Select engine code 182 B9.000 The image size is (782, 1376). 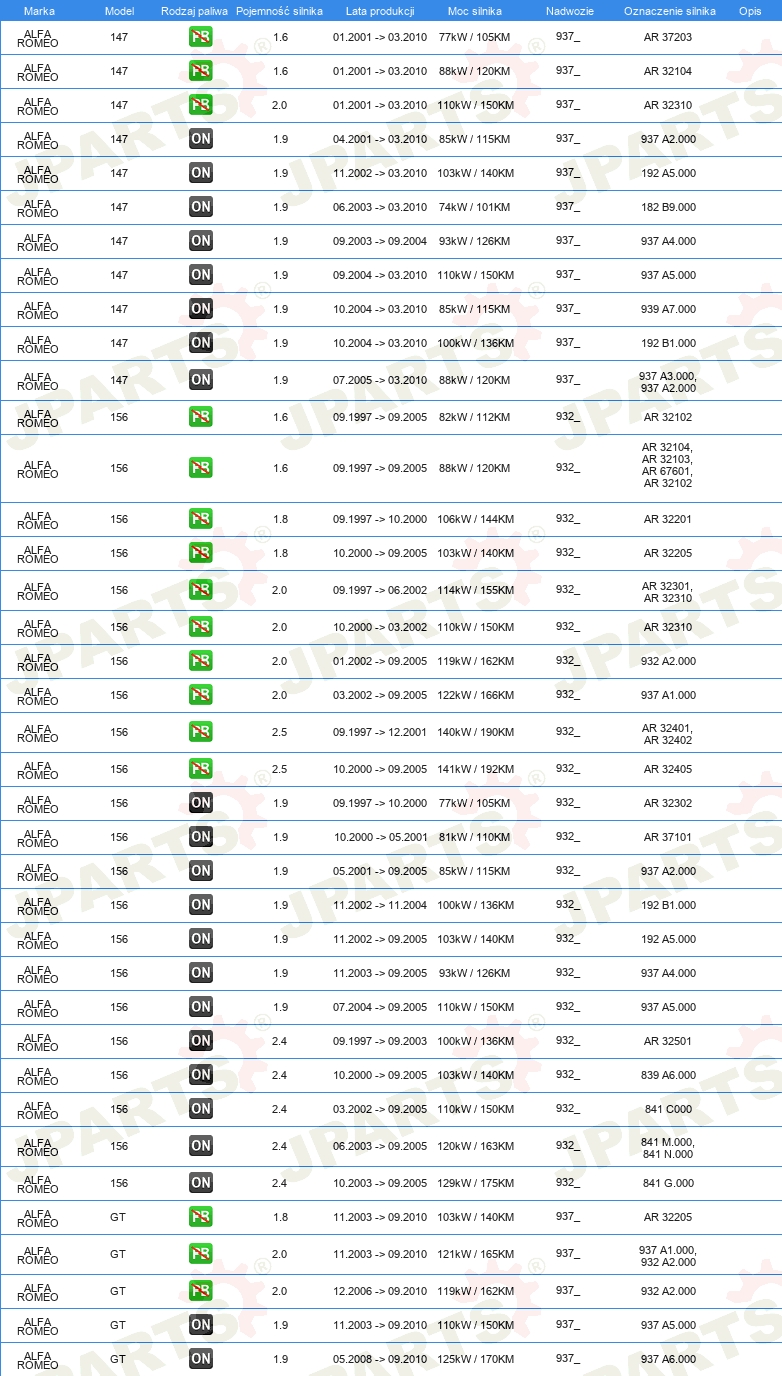click(668, 208)
